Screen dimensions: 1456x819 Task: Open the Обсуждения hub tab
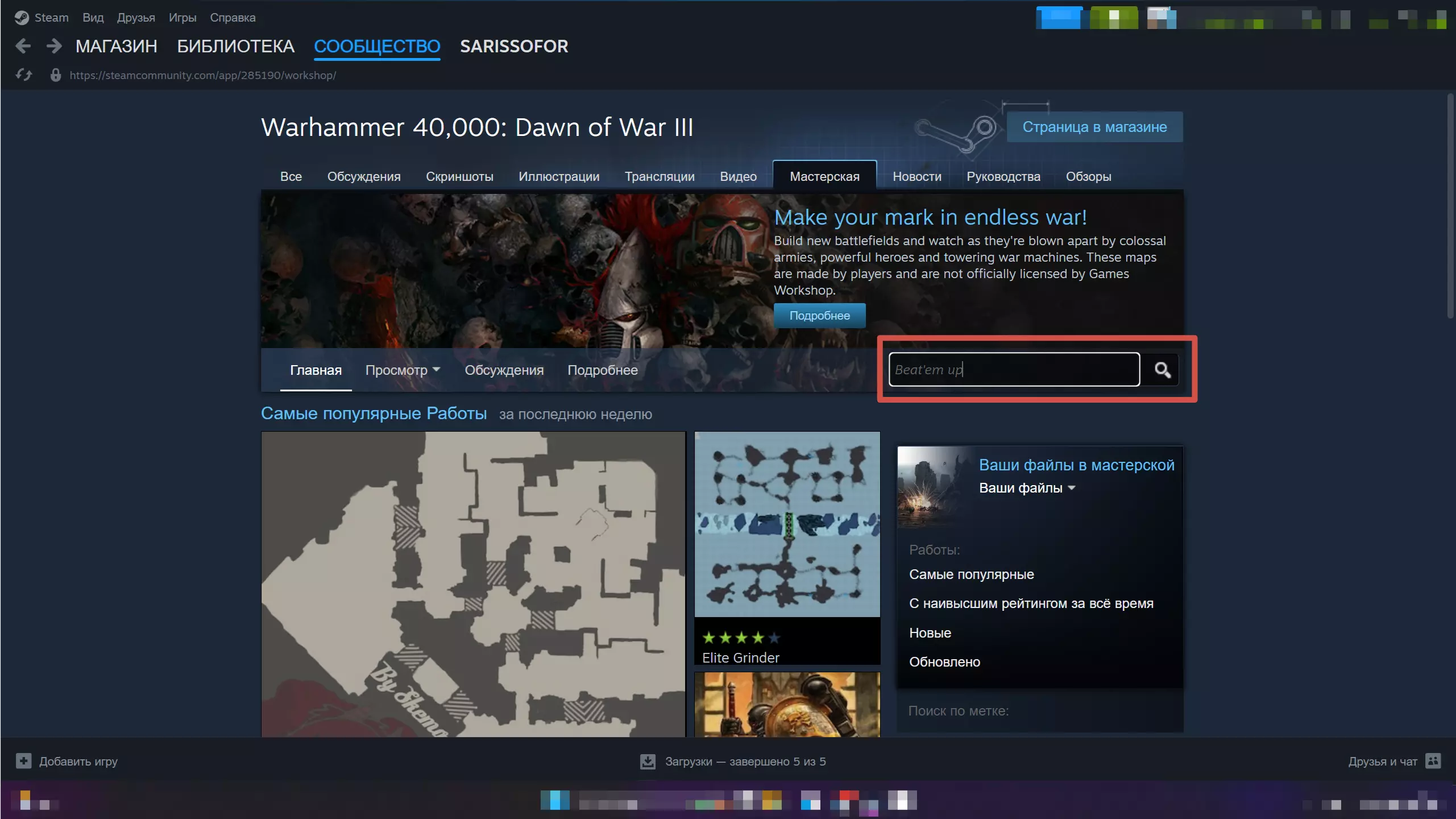(363, 176)
